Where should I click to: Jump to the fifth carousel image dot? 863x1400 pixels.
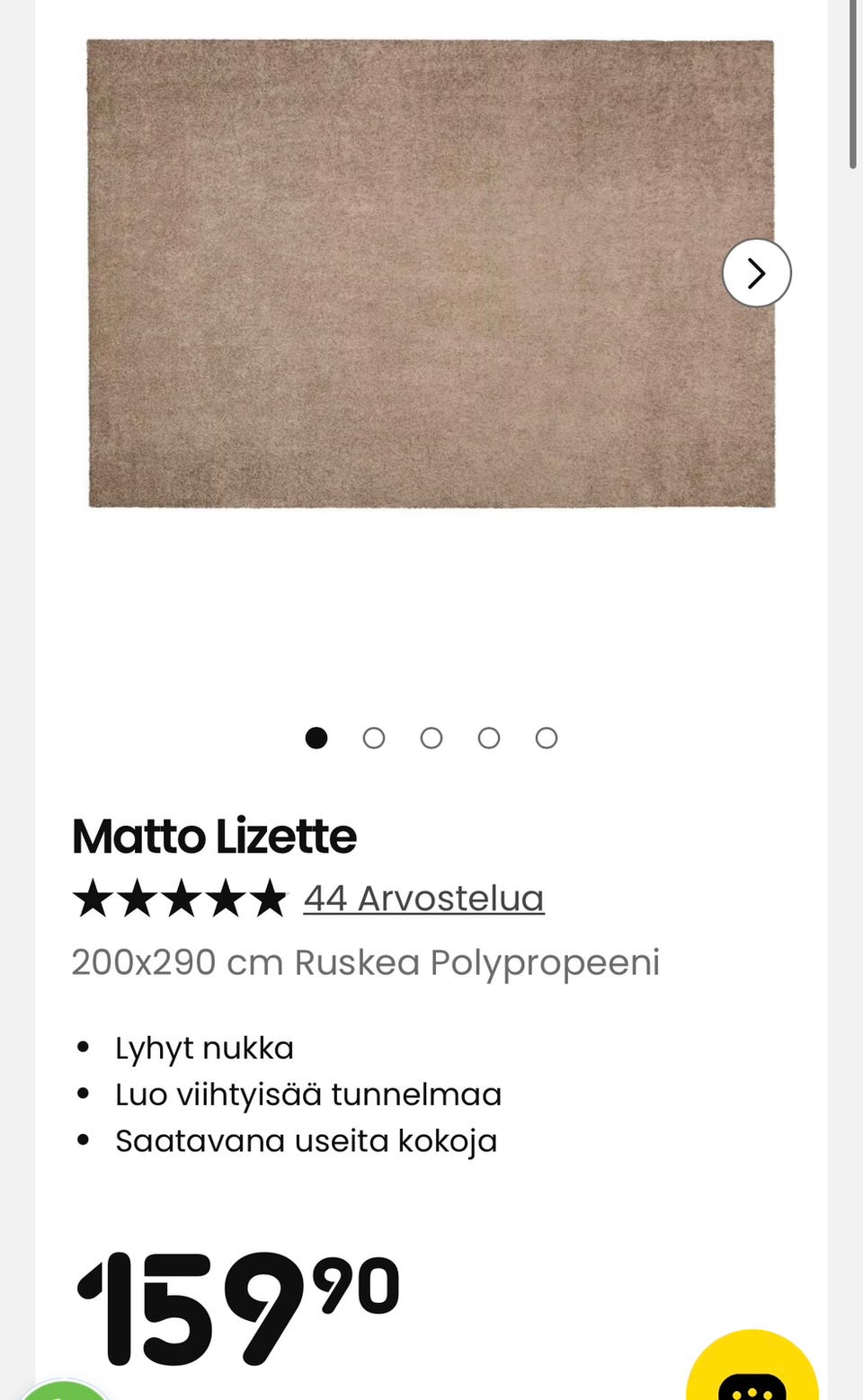[x=547, y=738]
